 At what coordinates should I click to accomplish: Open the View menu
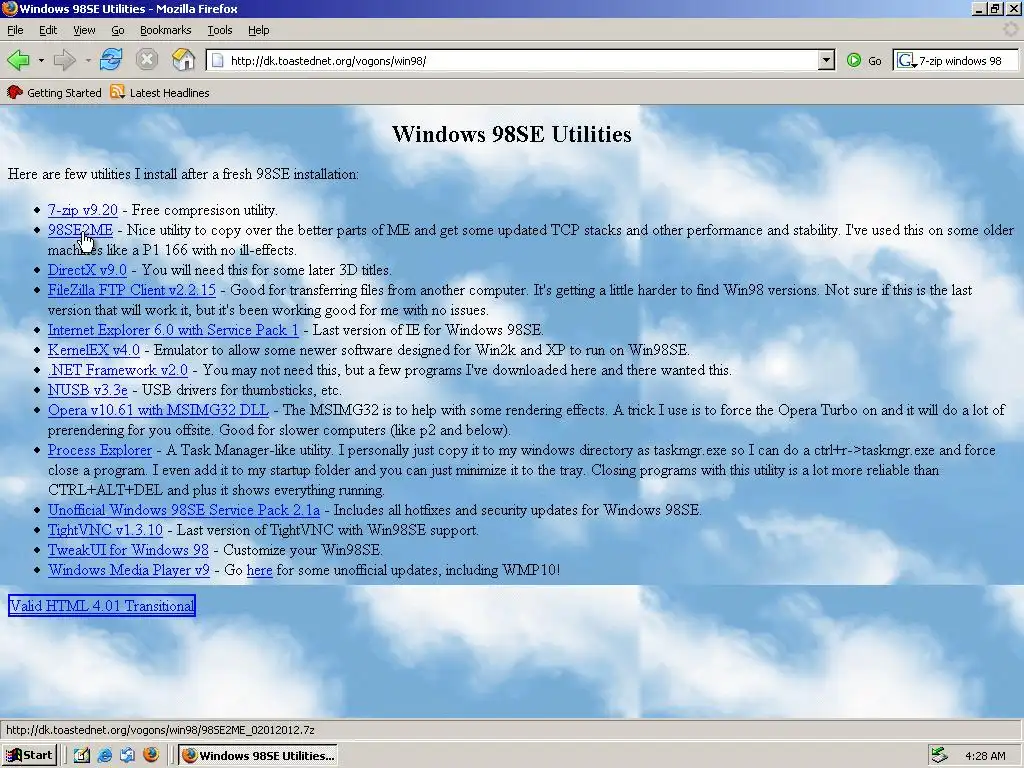pyautogui.click(x=84, y=30)
